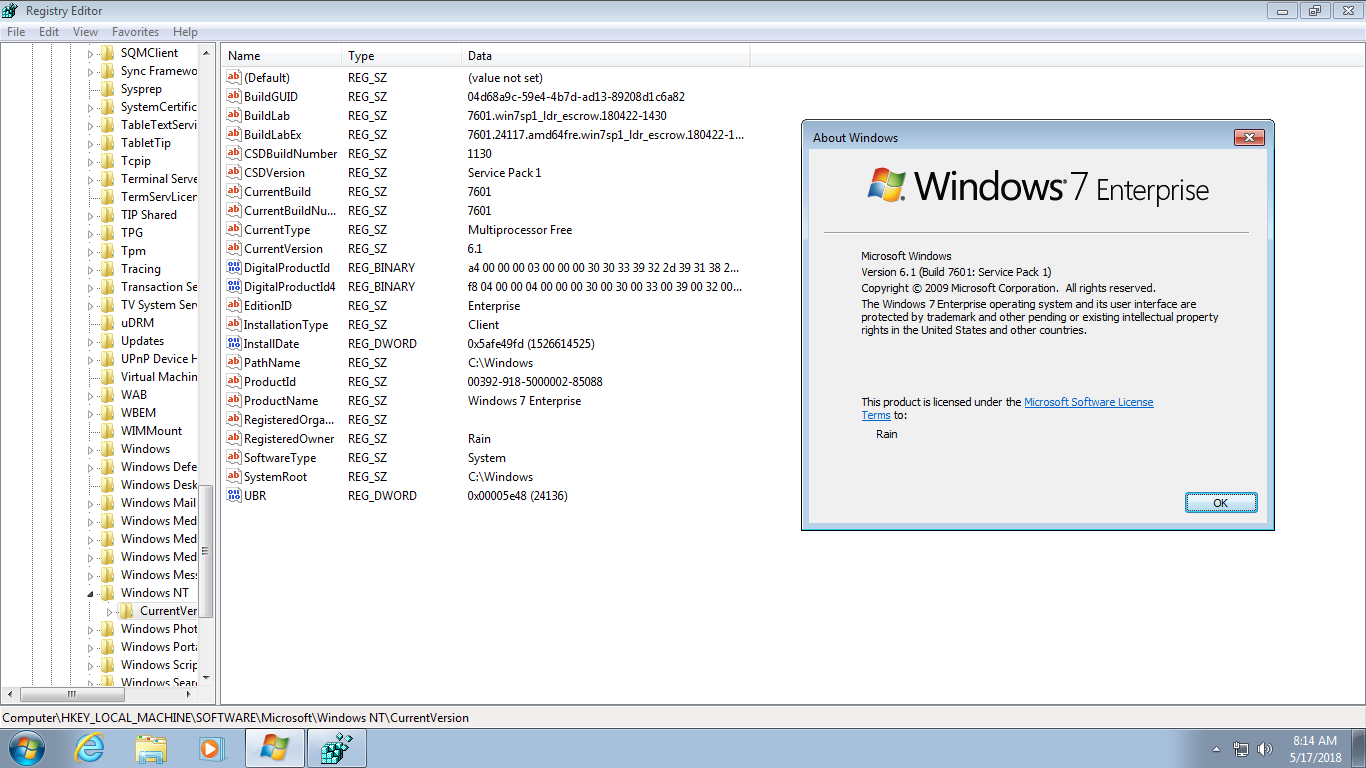Sort values by the Data column header
This screenshot has width=1366, height=768.
tap(605, 56)
